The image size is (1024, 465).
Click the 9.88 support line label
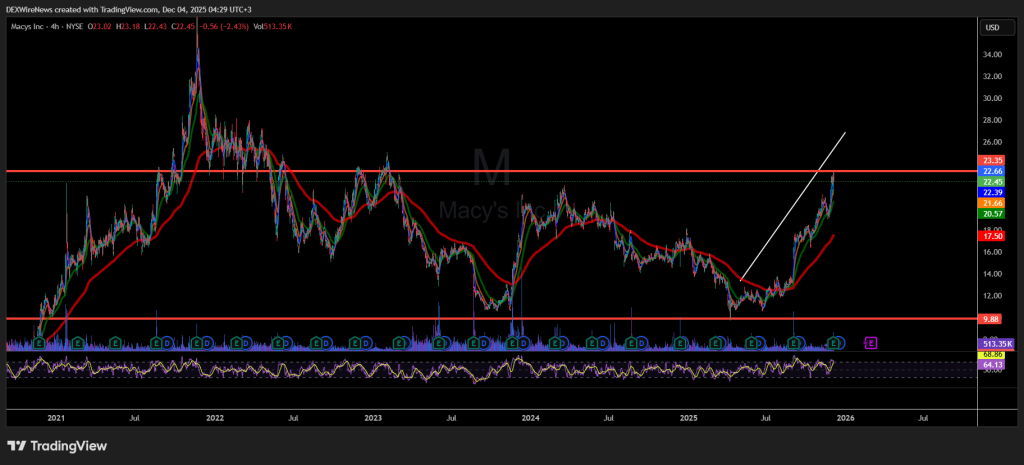click(988, 319)
